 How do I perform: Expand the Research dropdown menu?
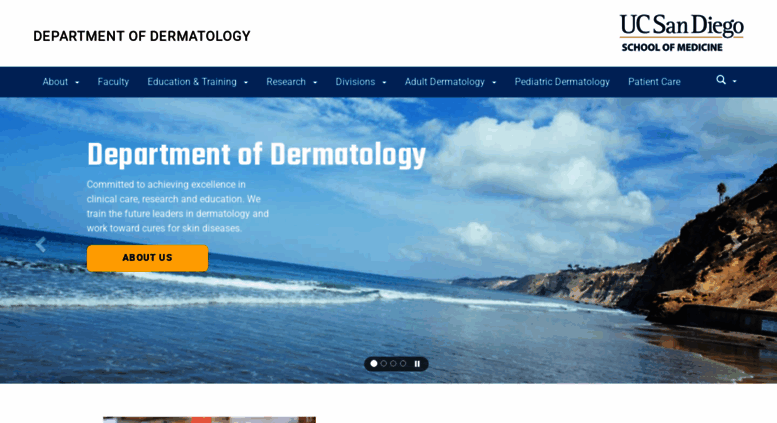click(291, 82)
